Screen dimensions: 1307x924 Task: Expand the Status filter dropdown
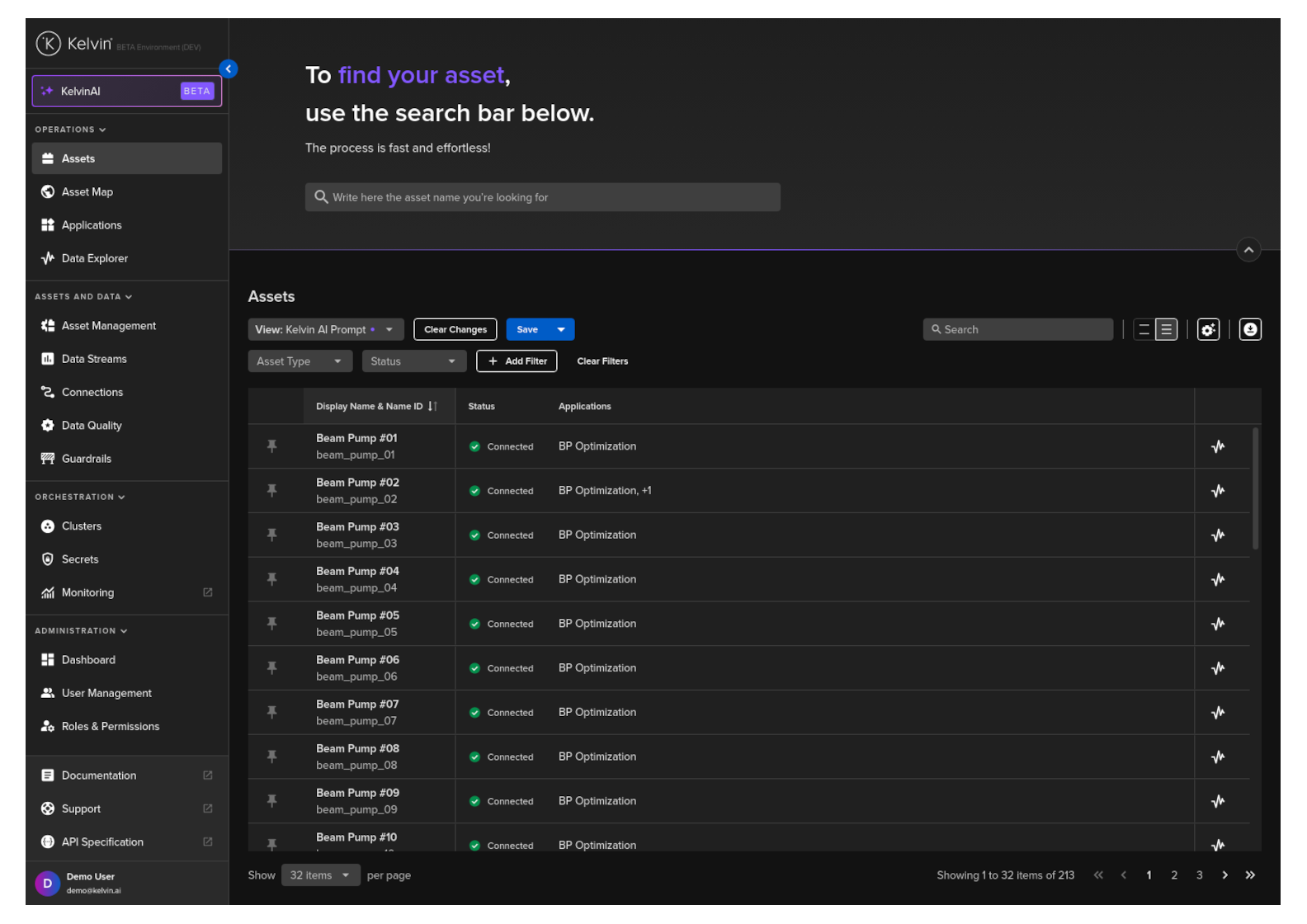(x=413, y=361)
